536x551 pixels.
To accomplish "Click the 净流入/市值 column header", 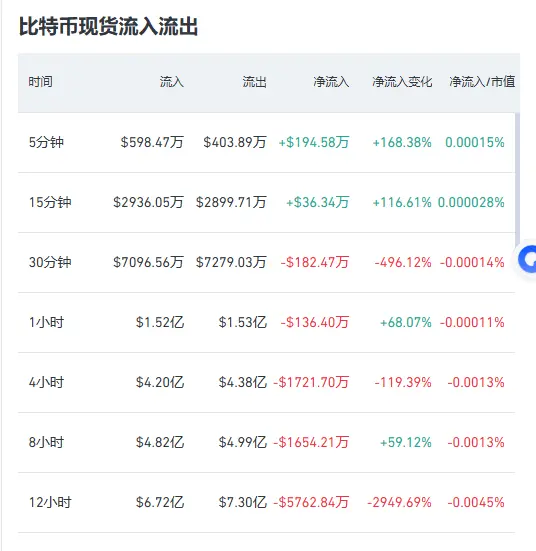I will coord(482,82).
